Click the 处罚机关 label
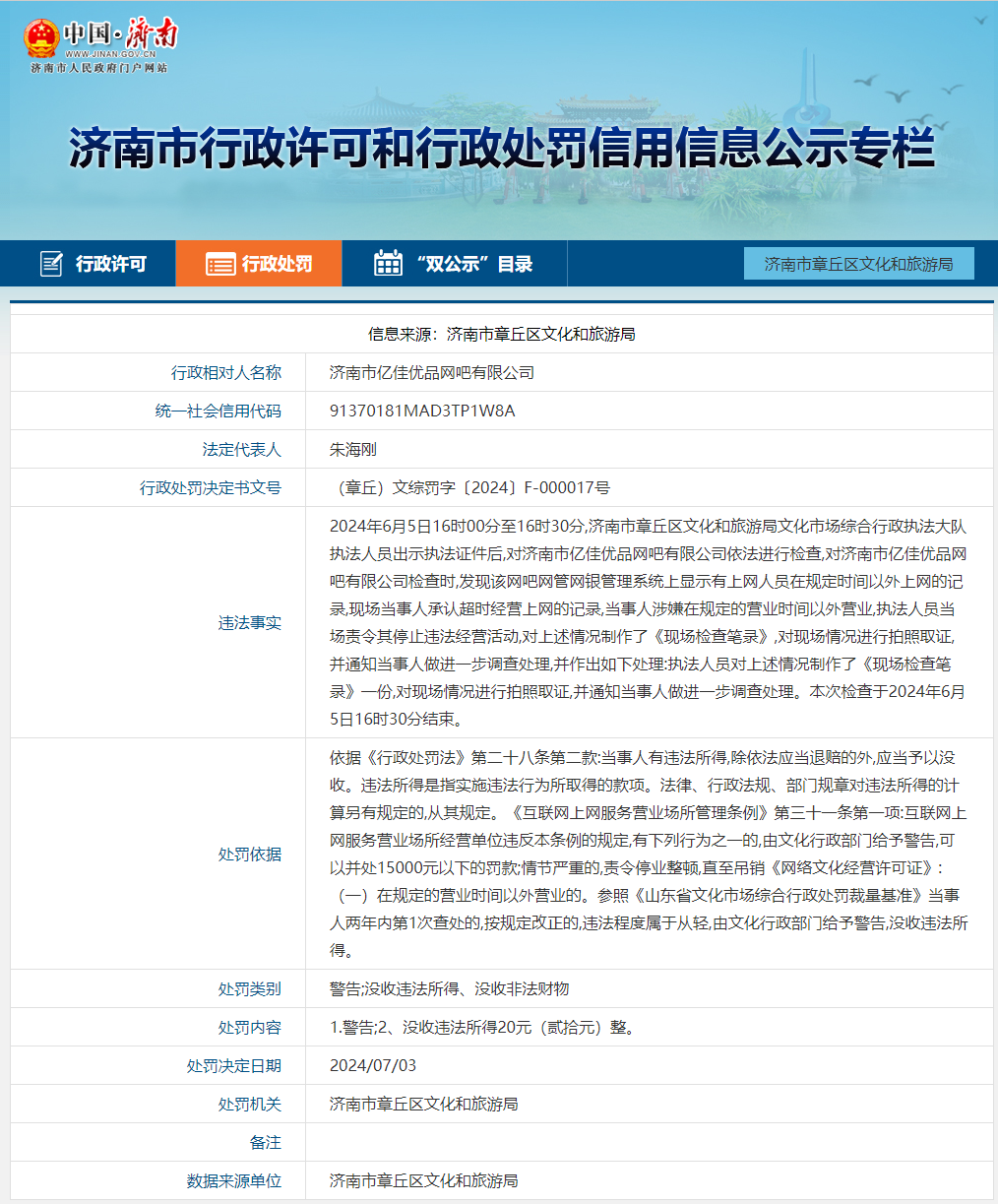This screenshot has width=998, height=1204. point(250,1105)
